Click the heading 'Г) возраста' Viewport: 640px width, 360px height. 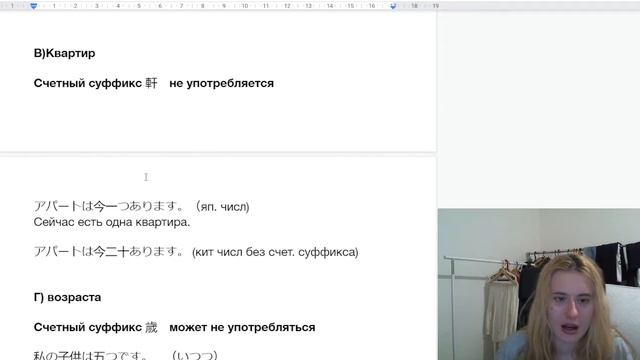coord(67,297)
